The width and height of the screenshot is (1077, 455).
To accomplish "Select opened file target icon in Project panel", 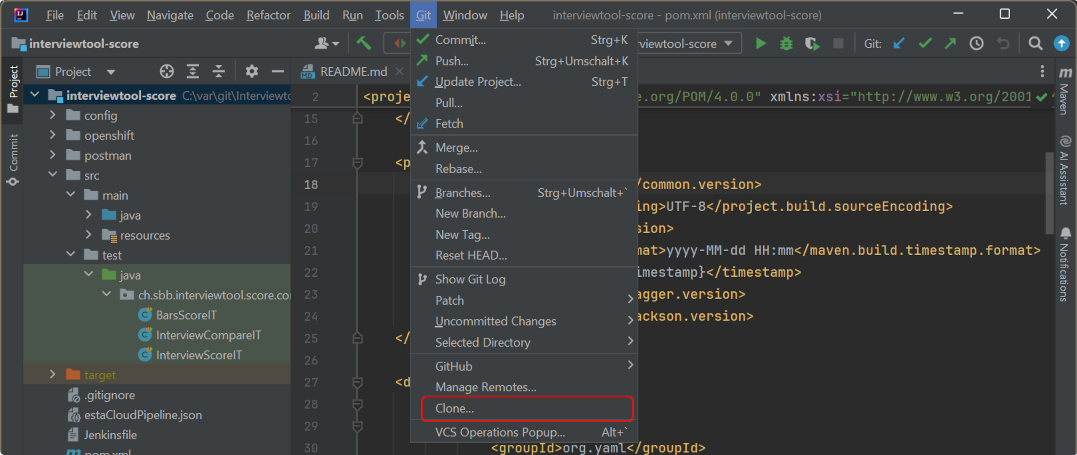I will (166, 71).
